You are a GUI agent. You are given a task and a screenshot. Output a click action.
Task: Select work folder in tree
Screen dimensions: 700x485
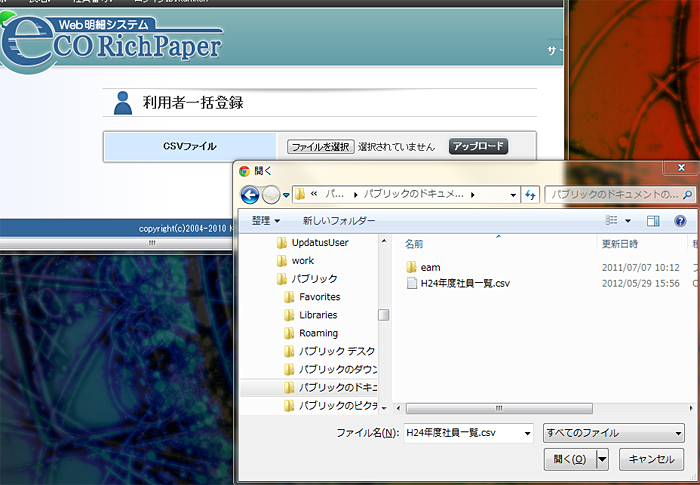[295, 260]
